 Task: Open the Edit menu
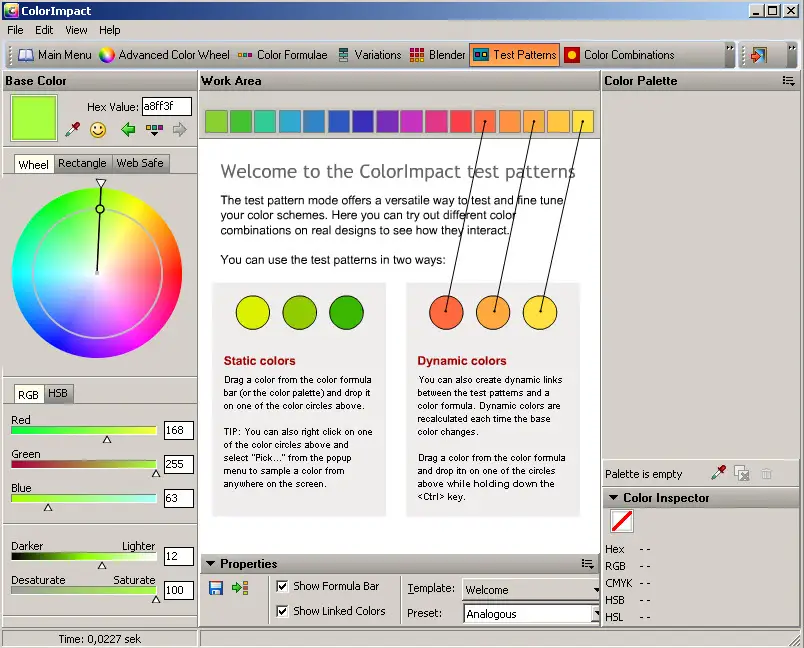tap(44, 30)
